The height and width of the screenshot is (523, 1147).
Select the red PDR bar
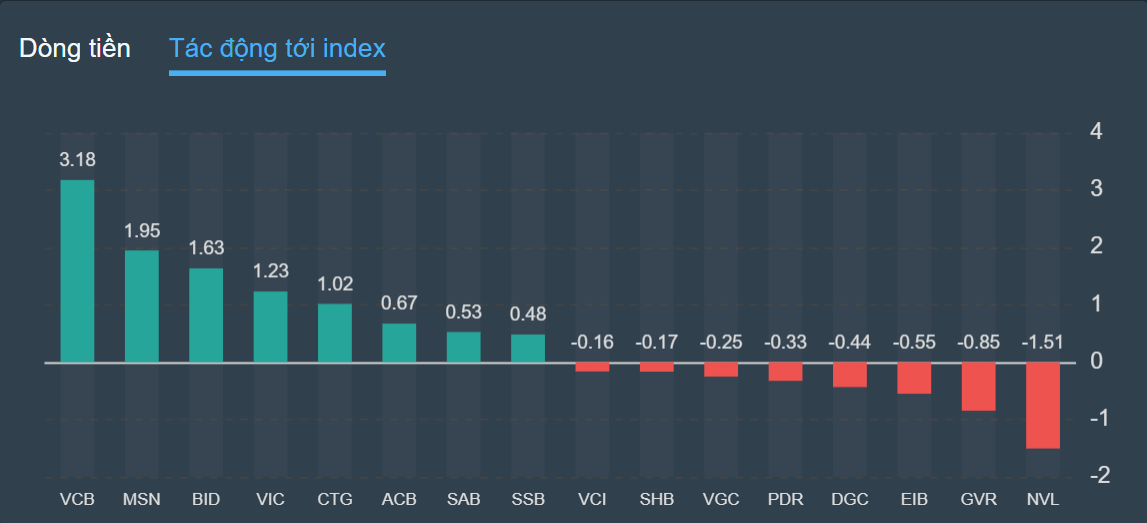point(785,371)
